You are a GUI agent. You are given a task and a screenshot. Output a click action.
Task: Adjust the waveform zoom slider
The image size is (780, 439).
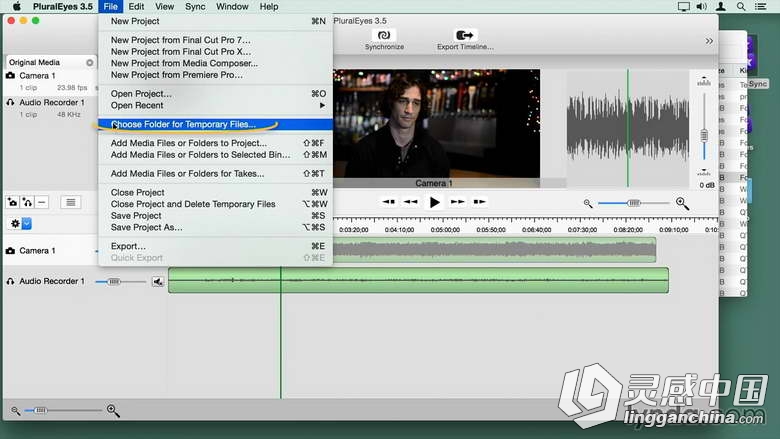[633, 203]
